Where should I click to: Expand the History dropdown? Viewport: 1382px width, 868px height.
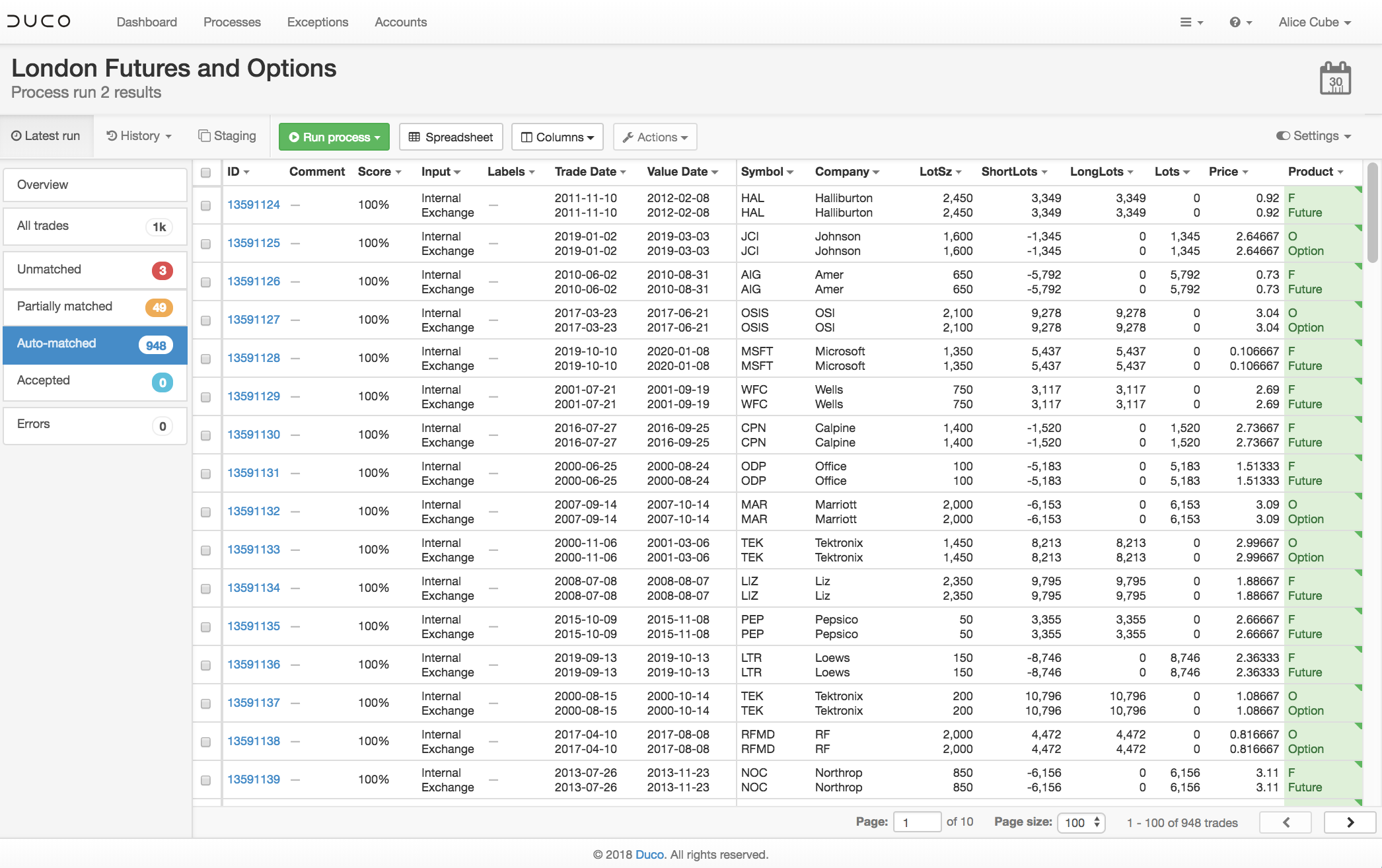[139, 135]
